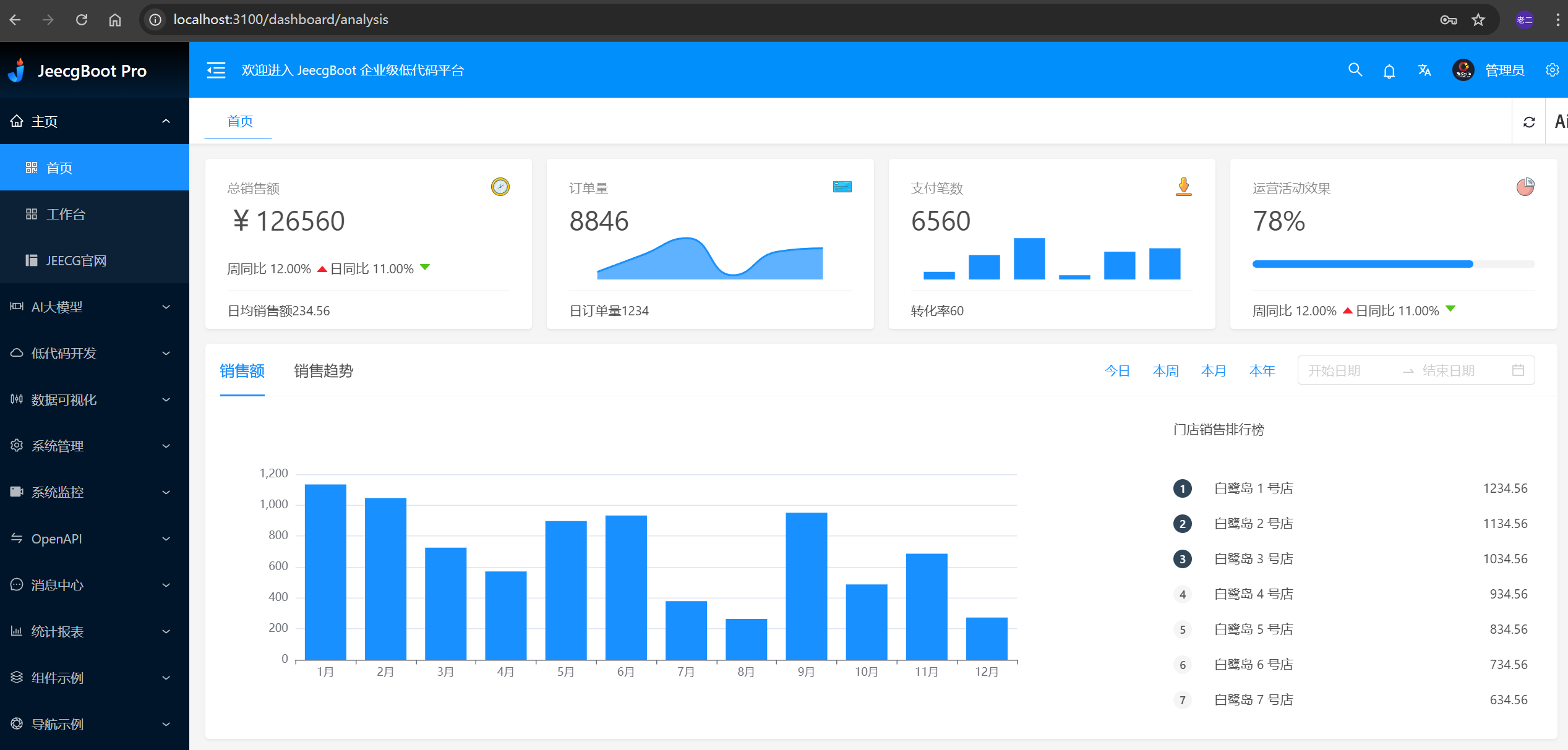The width and height of the screenshot is (1568, 750).
Task: Expand the 系统监控 menu
Action: click(95, 492)
